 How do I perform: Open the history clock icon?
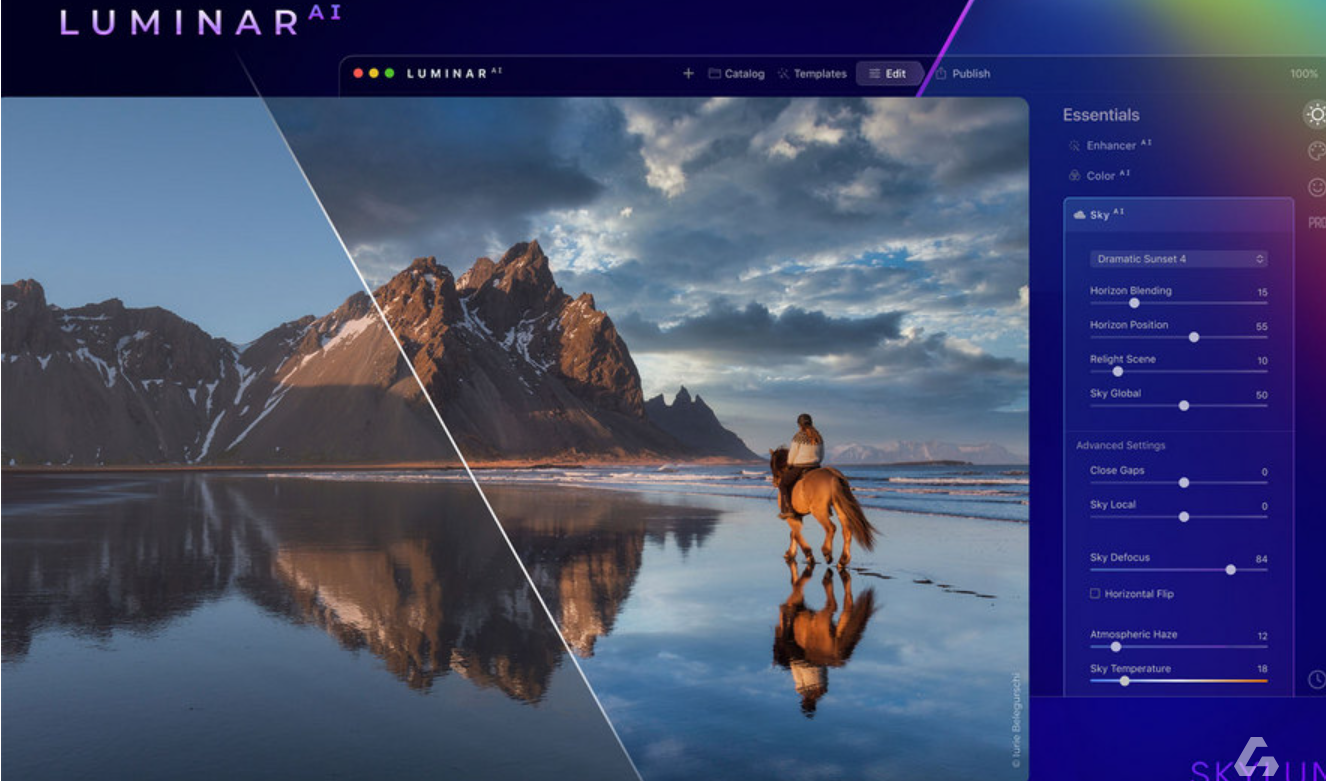(x=1316, y=680)
